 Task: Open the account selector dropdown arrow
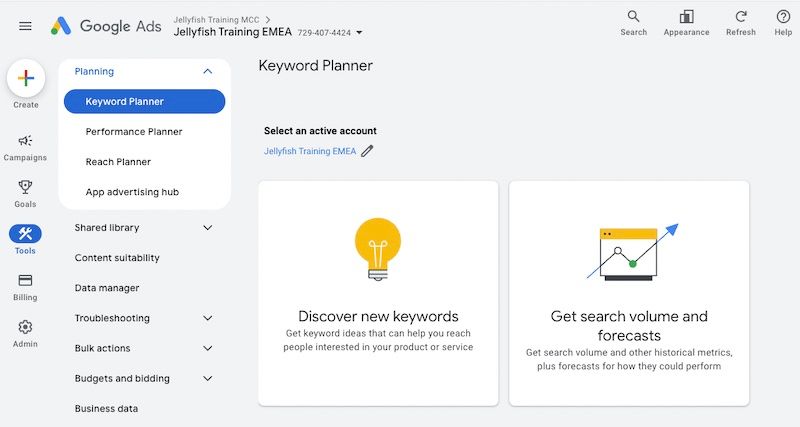360,33
